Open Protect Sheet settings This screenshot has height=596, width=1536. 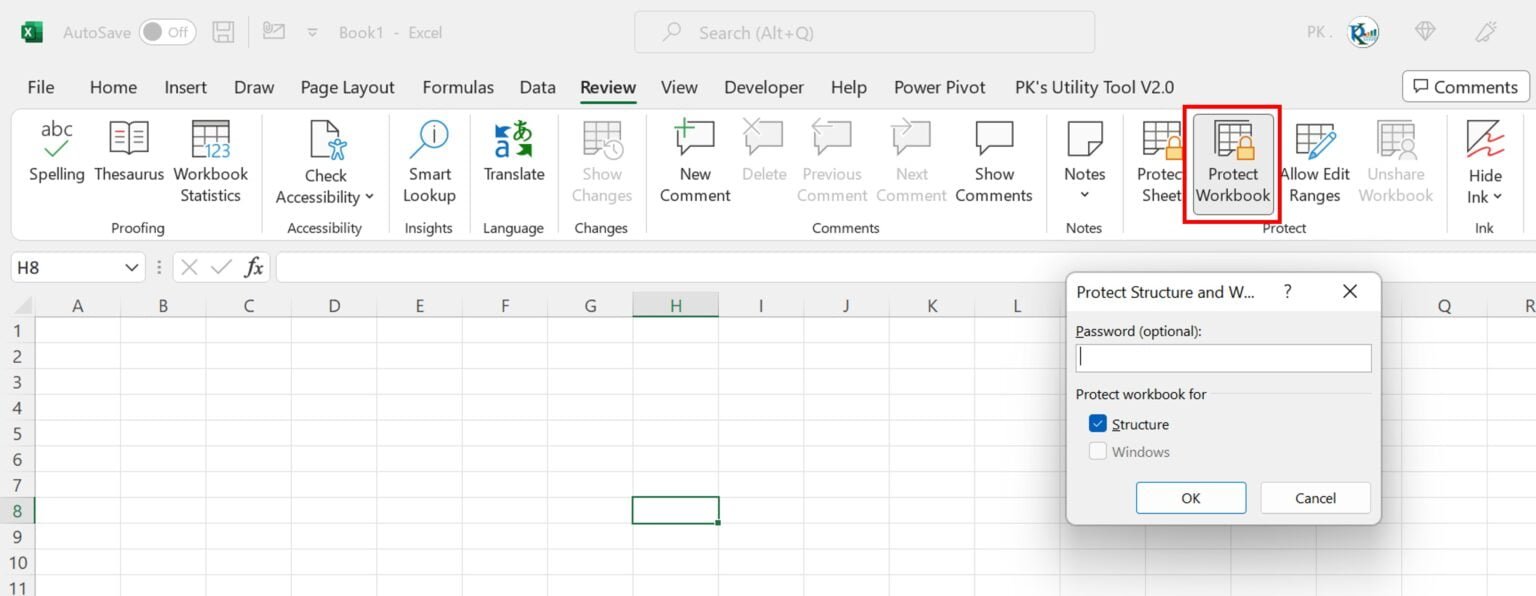point(1159,158)
